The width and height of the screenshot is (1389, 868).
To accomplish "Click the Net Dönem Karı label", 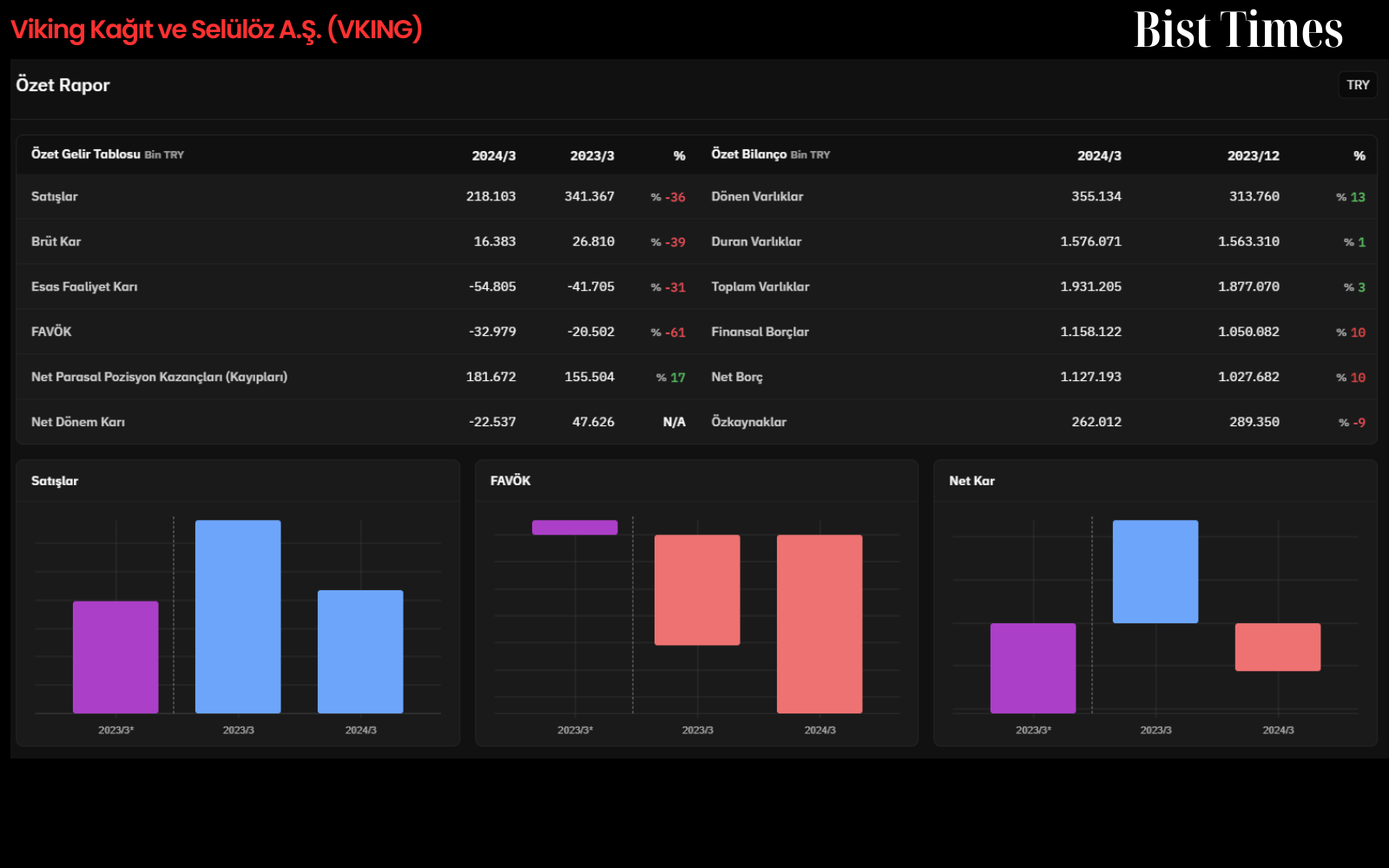I will tap(78, 422).
